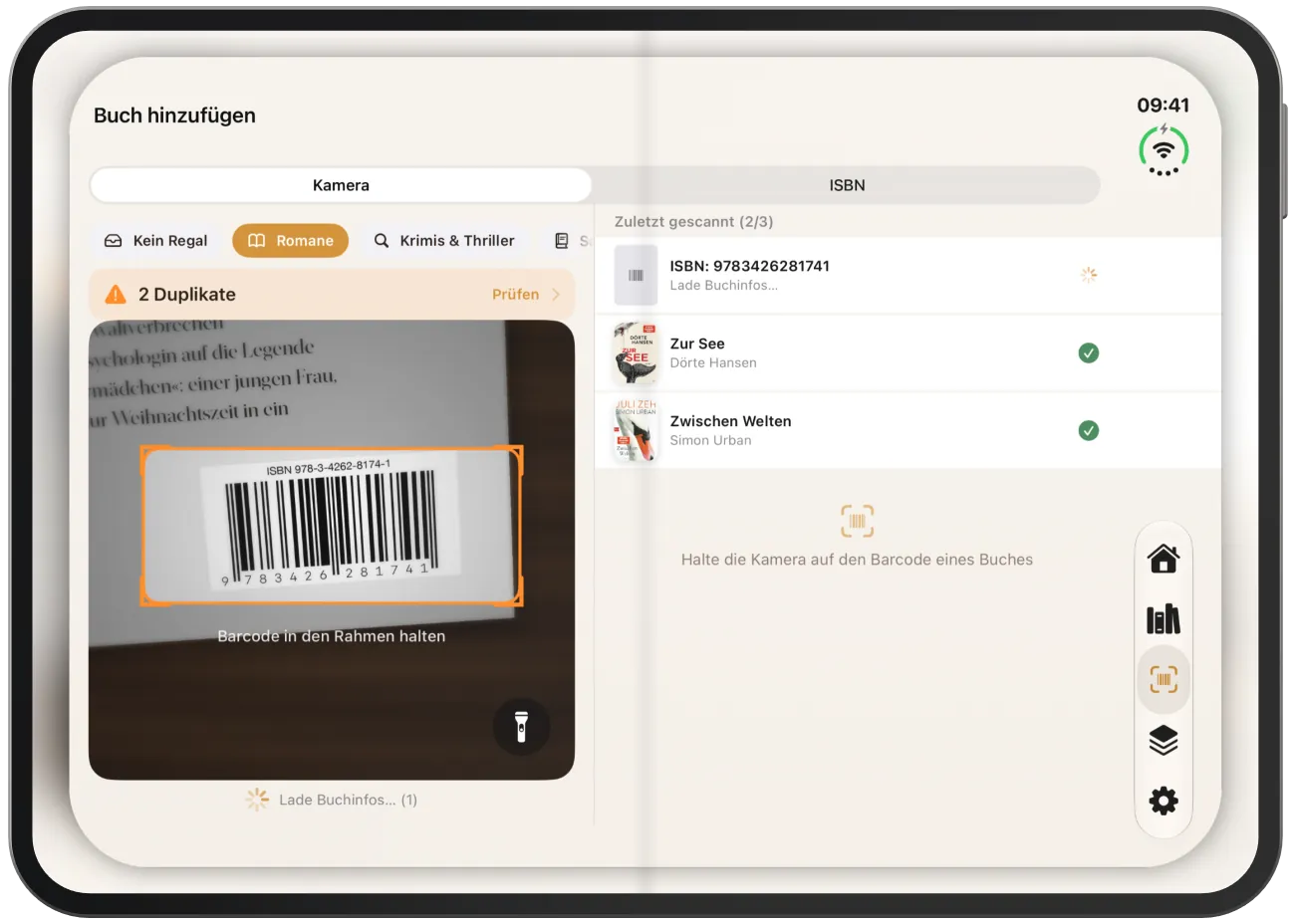Open settings via the gear icon
The height and width of the screenshot is (924, 1295).
point(1163,801)
